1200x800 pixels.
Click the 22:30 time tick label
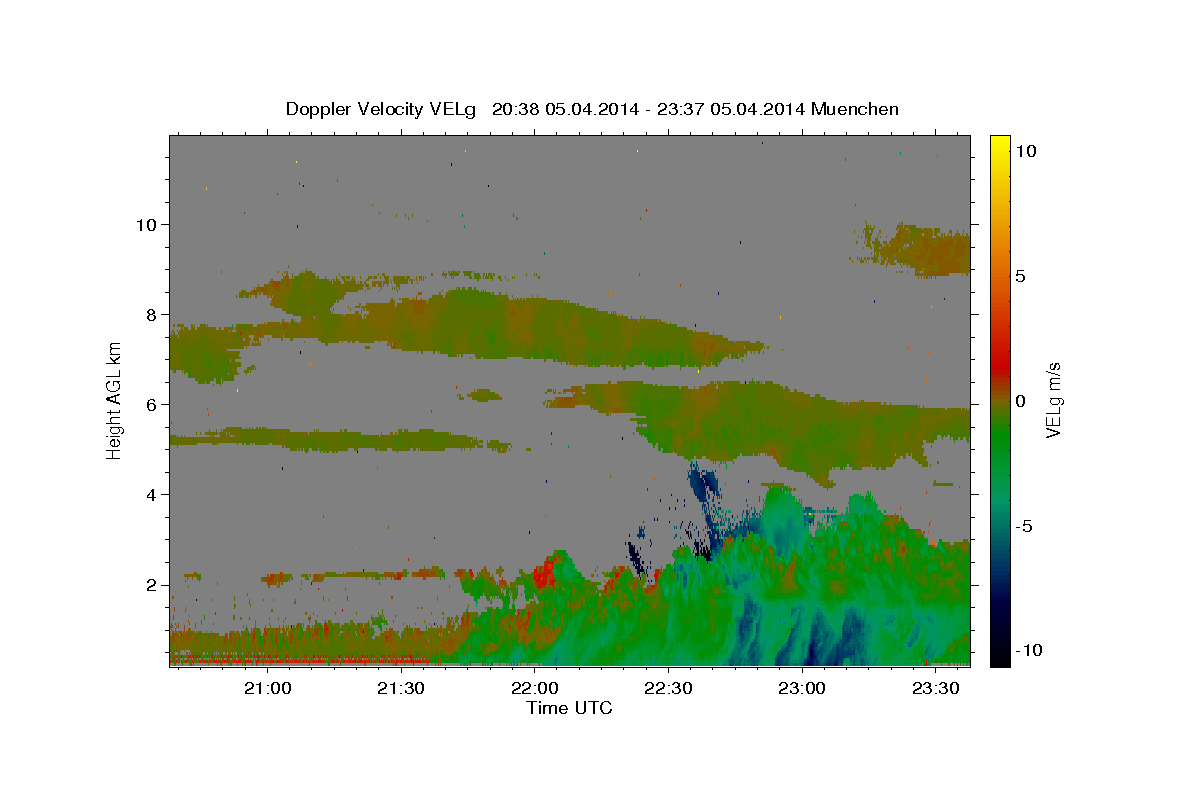coord(668,688)
